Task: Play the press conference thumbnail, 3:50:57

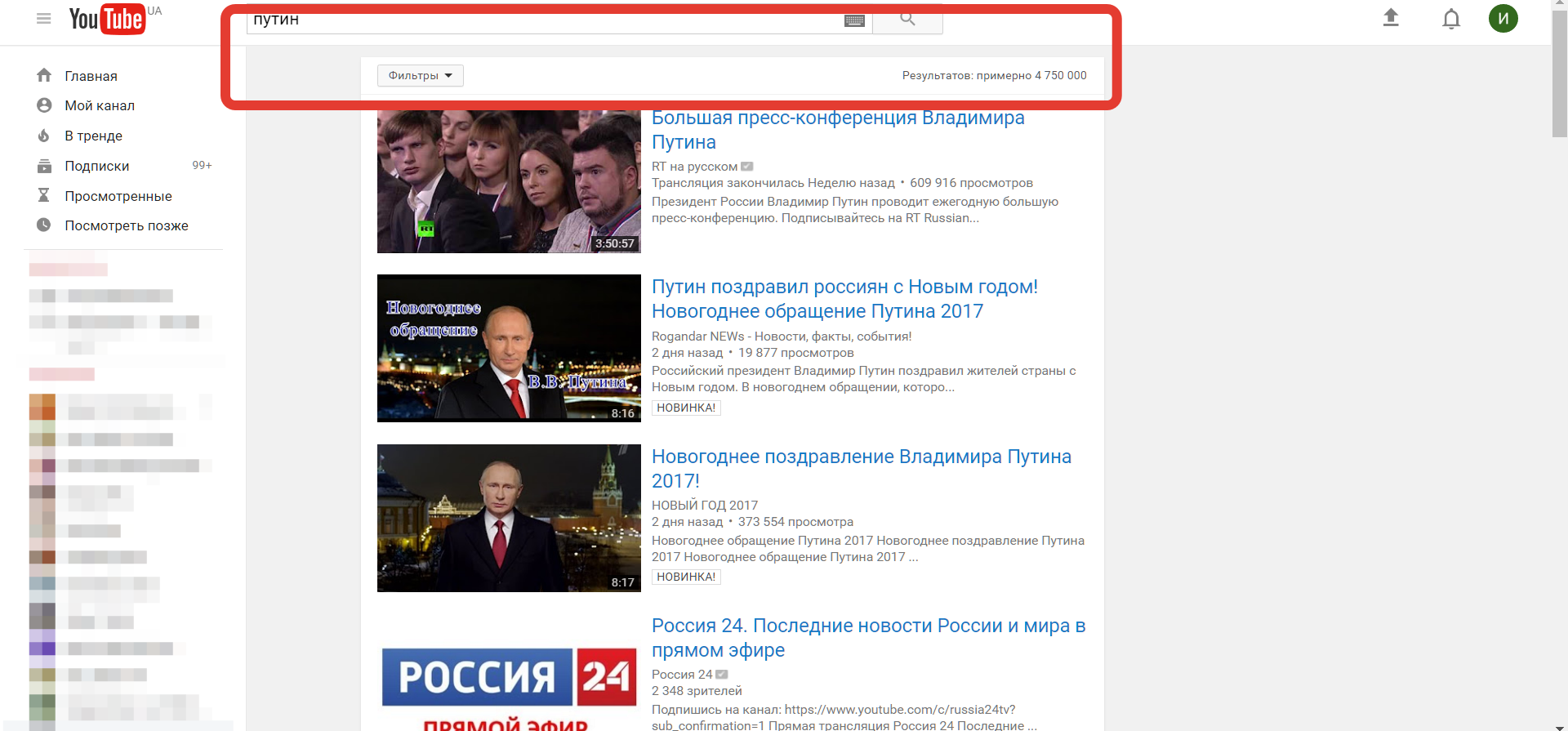Action: (509, 181)
